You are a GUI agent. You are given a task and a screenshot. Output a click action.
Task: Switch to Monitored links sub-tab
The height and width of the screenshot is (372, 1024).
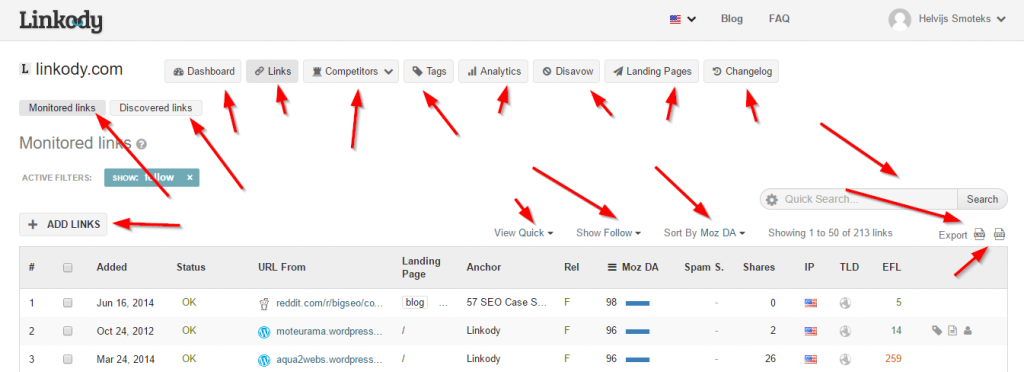pyautogui.click(x=62, y=108)
